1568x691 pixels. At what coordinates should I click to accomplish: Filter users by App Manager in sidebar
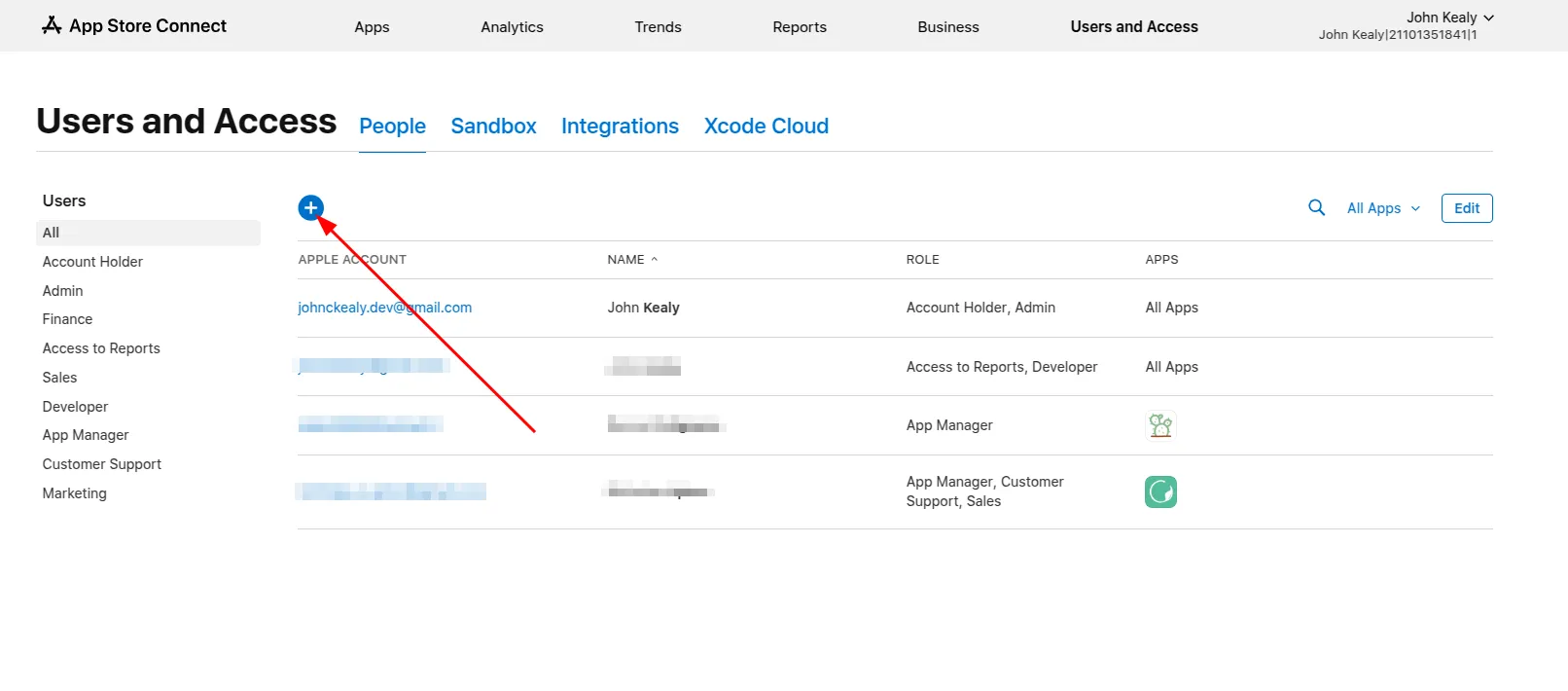(x=86, y=435)
